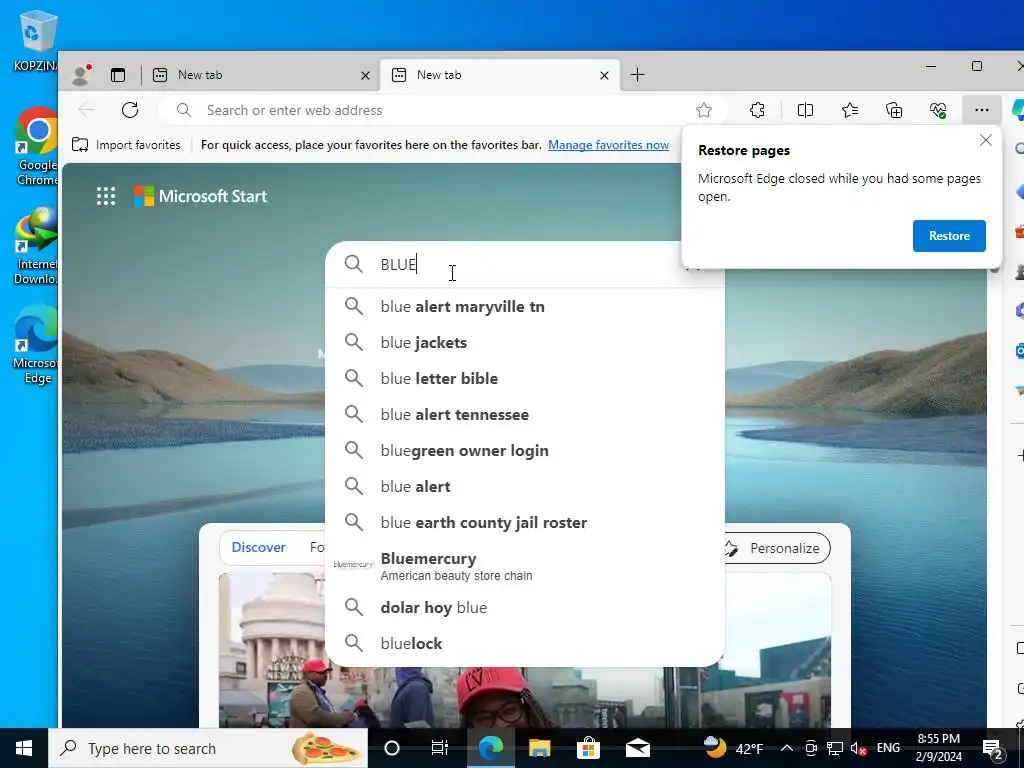Screen dimensions: 1024x768
Task: Click the Restore button
Action: pyautogui.click(x=949, y=236)
